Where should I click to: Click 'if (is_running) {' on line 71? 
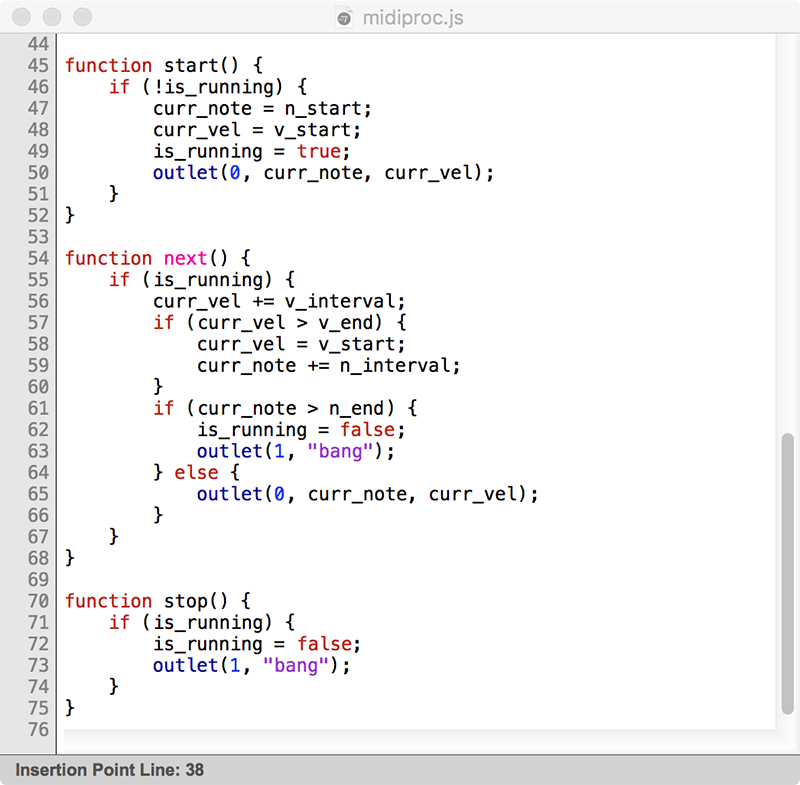202,622
